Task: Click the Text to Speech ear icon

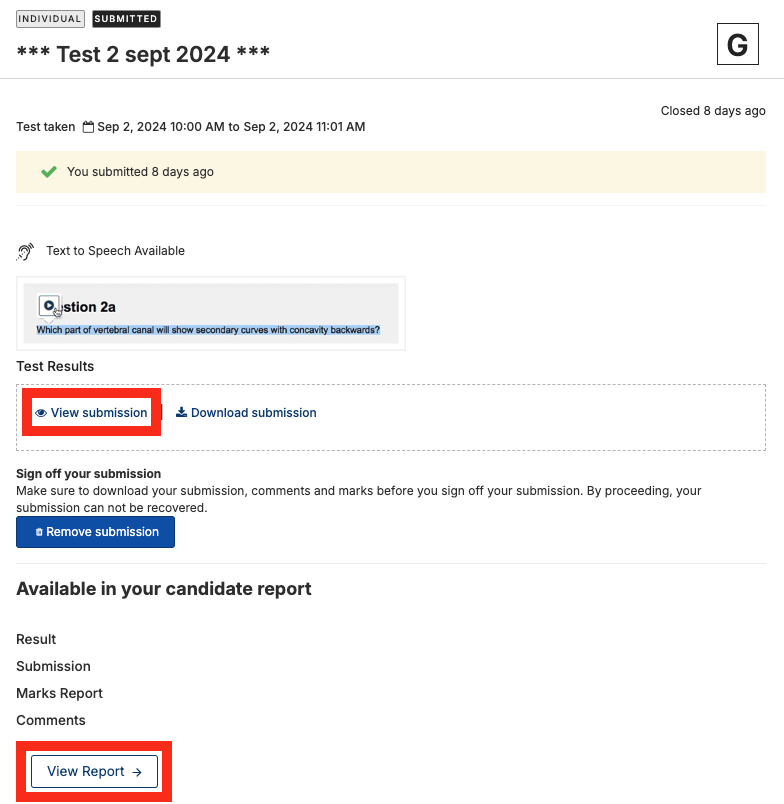Action: [25, 251]
